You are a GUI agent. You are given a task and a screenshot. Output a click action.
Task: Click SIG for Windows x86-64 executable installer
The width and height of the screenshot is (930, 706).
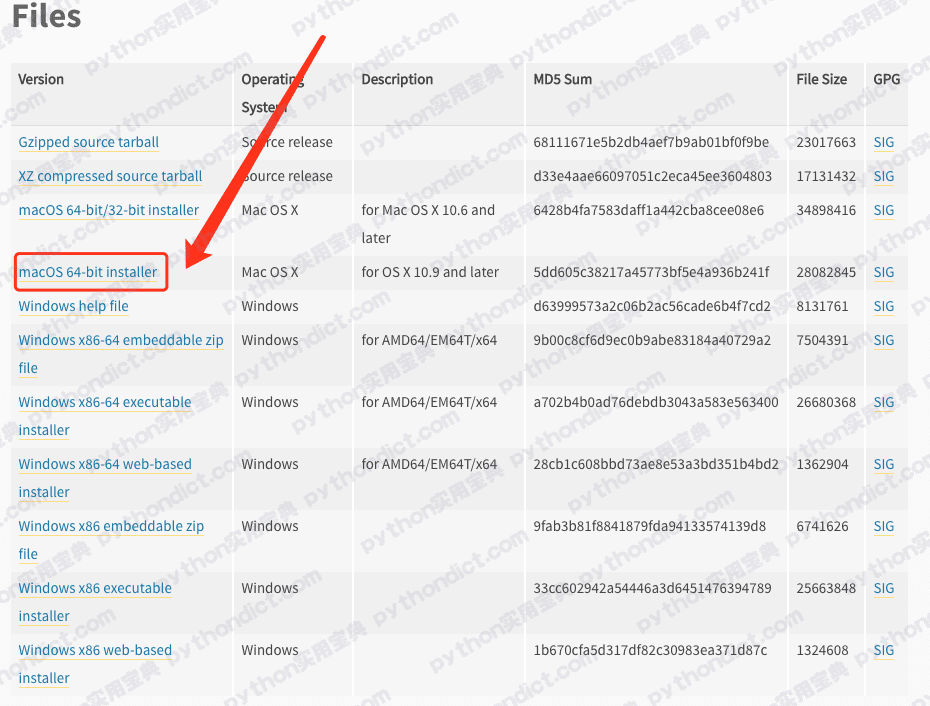pos(883,402)
